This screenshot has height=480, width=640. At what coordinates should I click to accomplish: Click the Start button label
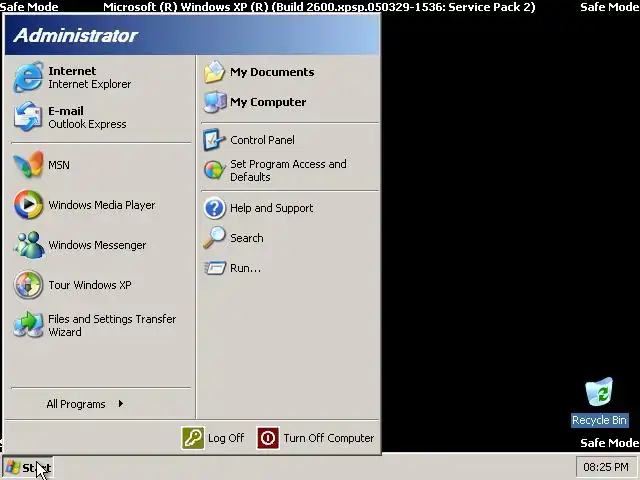click(36, 468)
